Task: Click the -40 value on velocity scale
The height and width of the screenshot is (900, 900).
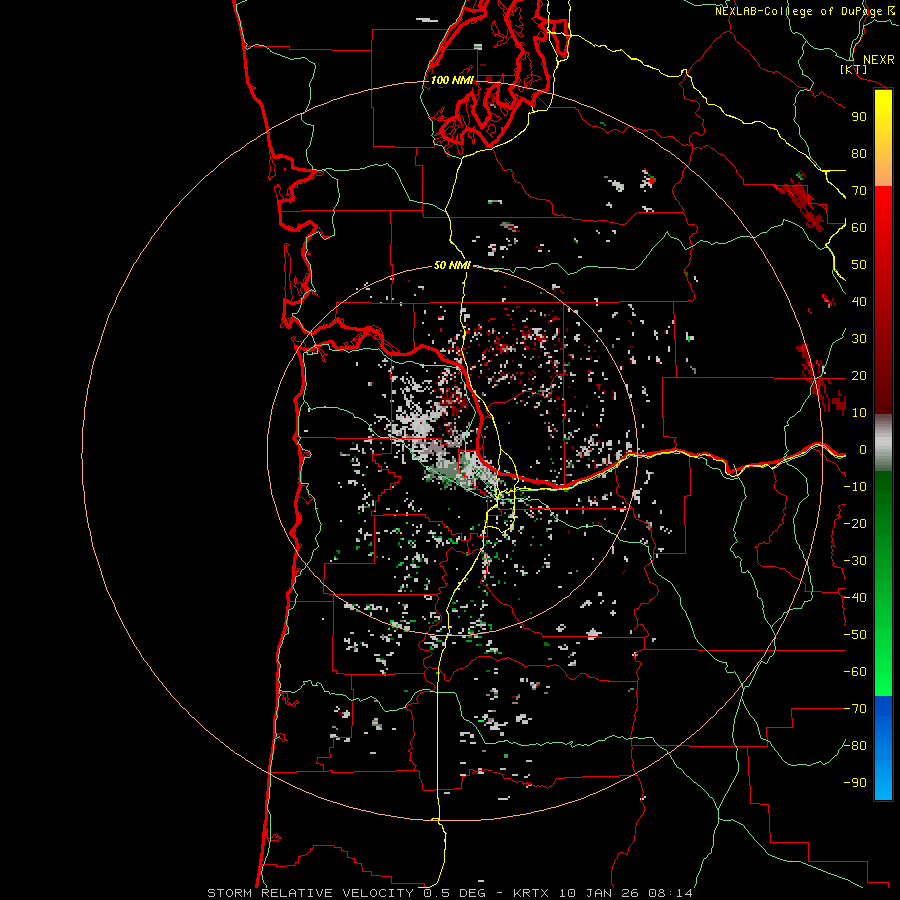Action: coord(855,598)
